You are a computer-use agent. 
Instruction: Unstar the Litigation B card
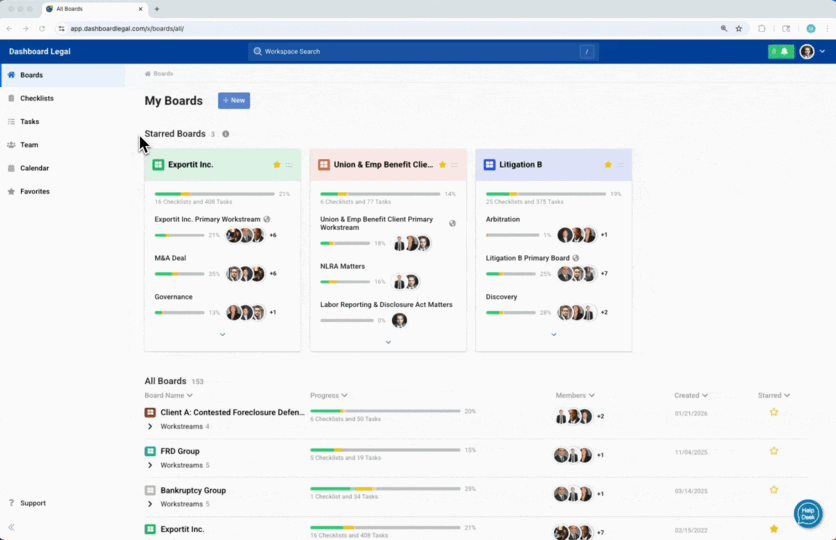click(607, 165)
